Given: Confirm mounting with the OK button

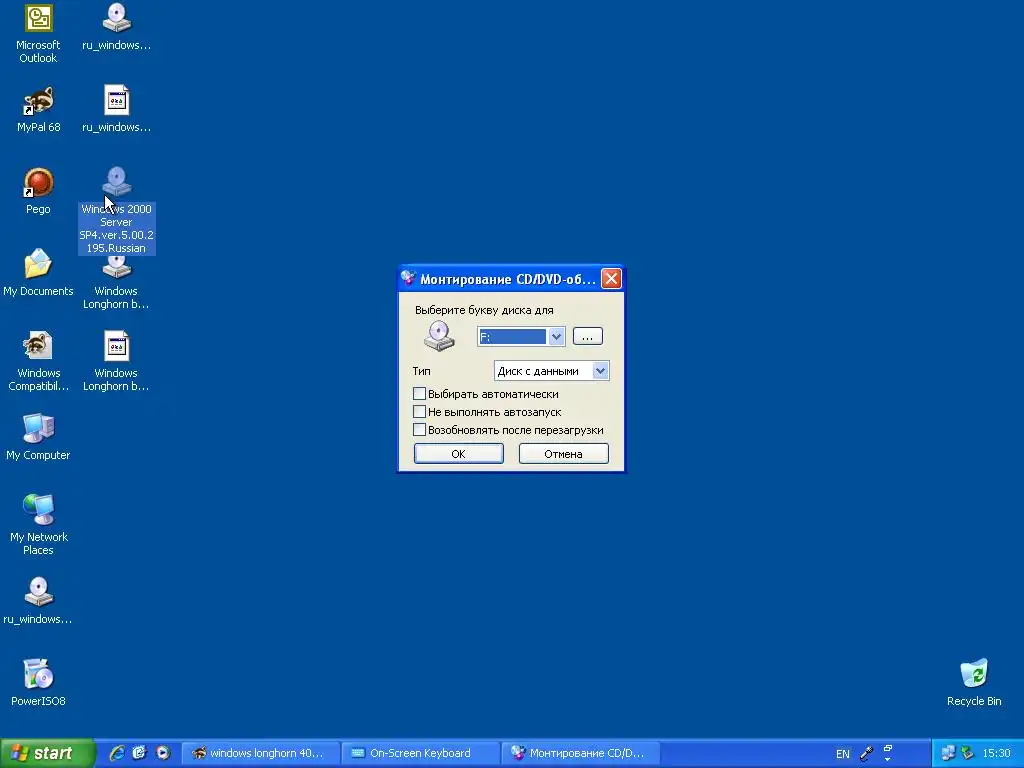Looking at the screenshot, I should coord(458,454).
